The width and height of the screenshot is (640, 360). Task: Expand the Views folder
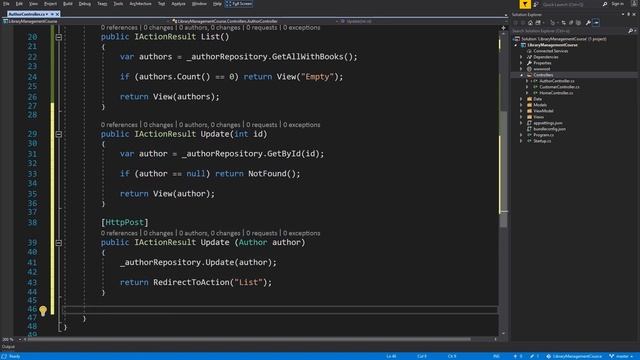click(521, 117)
